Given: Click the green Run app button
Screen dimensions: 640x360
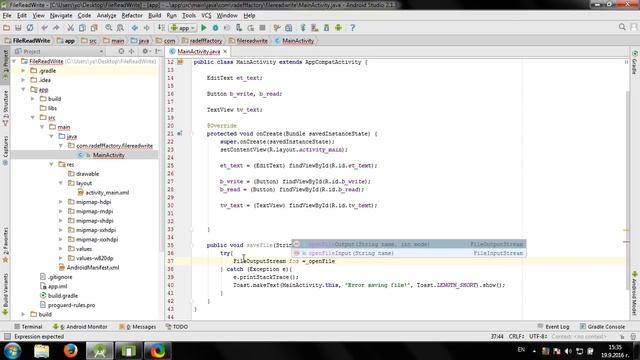Looking at the screenshot, I should [x=204, y=28].
